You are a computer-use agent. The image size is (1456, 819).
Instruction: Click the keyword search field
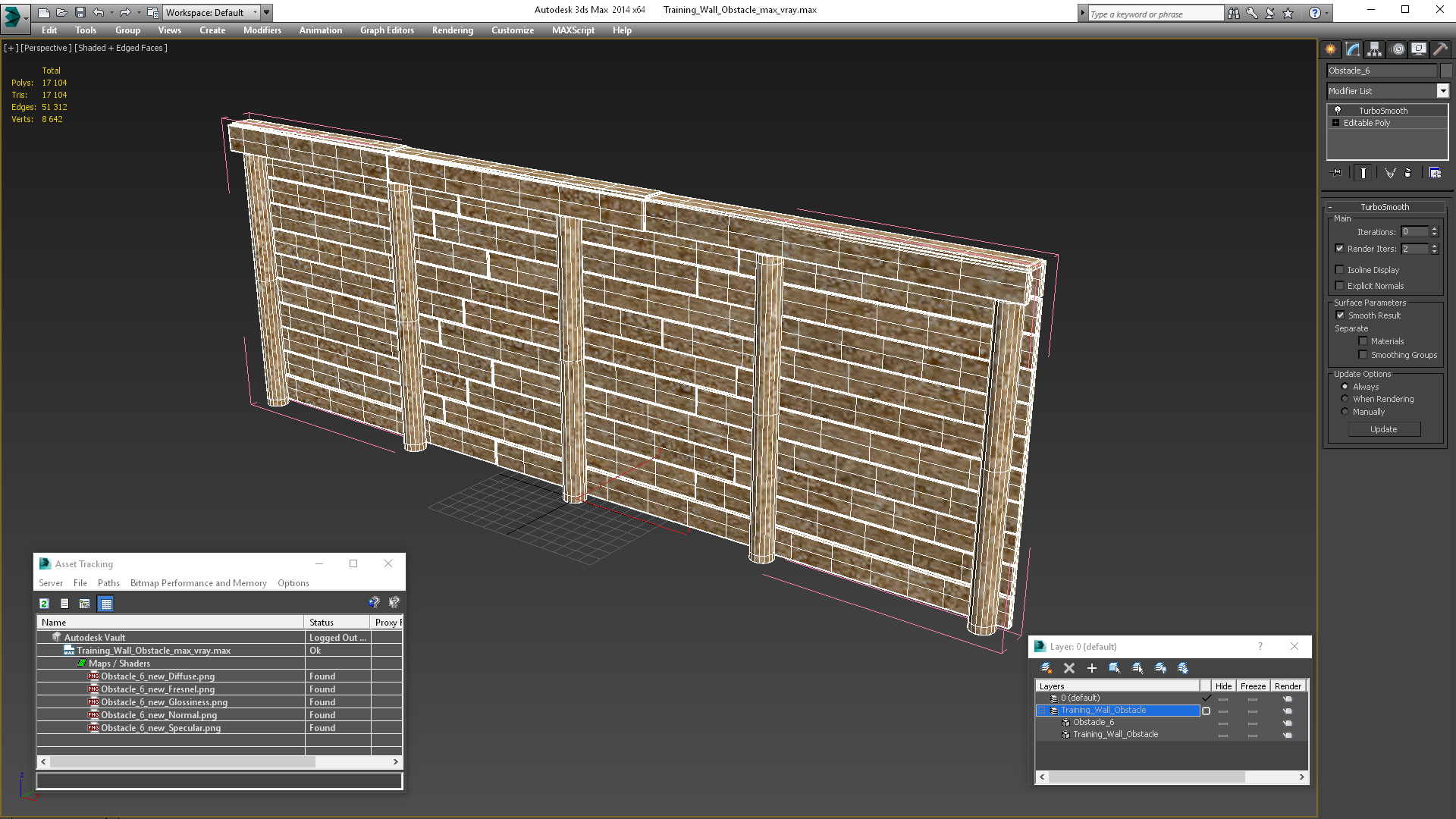point(1155,14)
